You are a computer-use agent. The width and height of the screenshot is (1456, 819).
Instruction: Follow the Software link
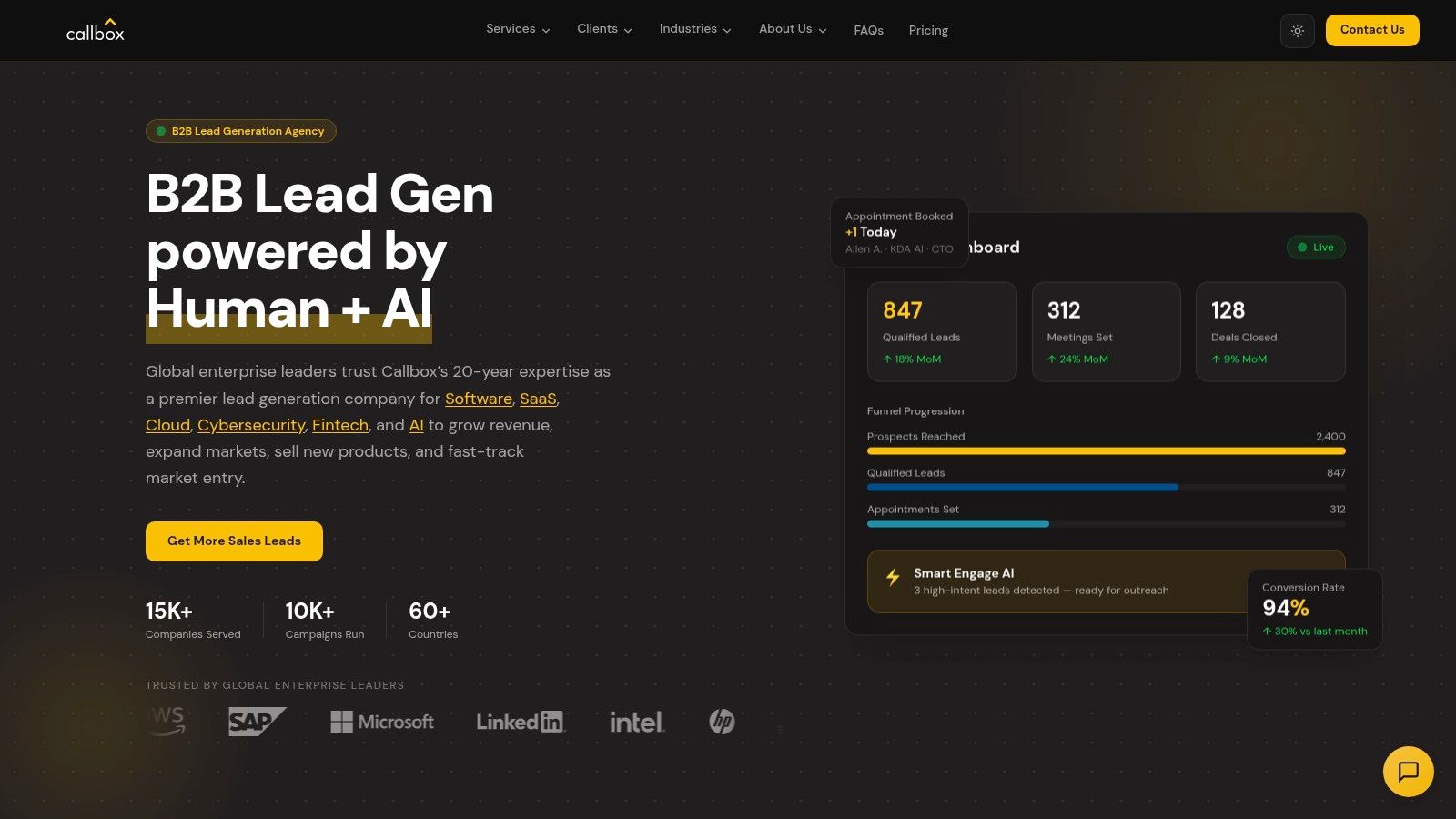(479, 399)
